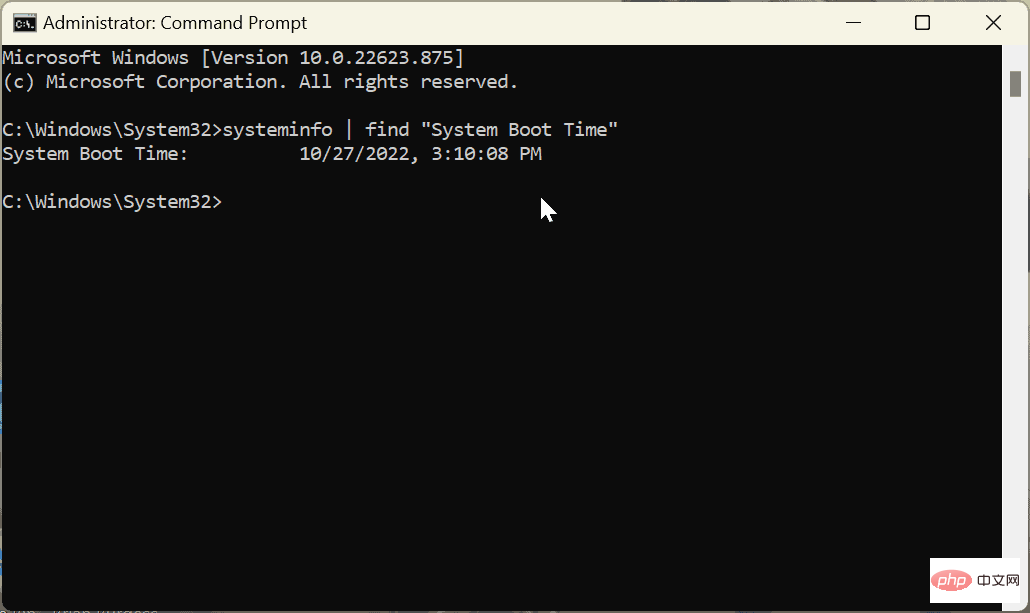Click the version number 10.0.22623.875
The width and height of the screenshot is (1030, 613).
click(376, 58)
